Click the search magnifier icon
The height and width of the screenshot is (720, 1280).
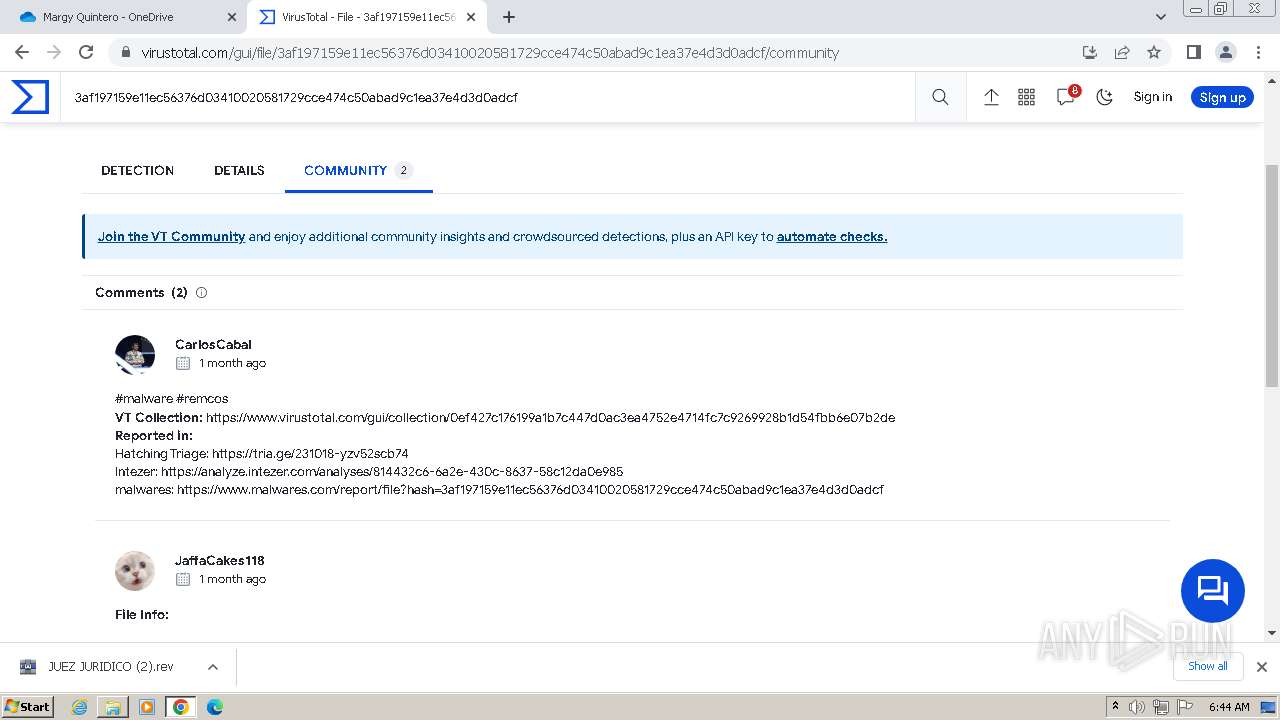click(x=940, y=97)
